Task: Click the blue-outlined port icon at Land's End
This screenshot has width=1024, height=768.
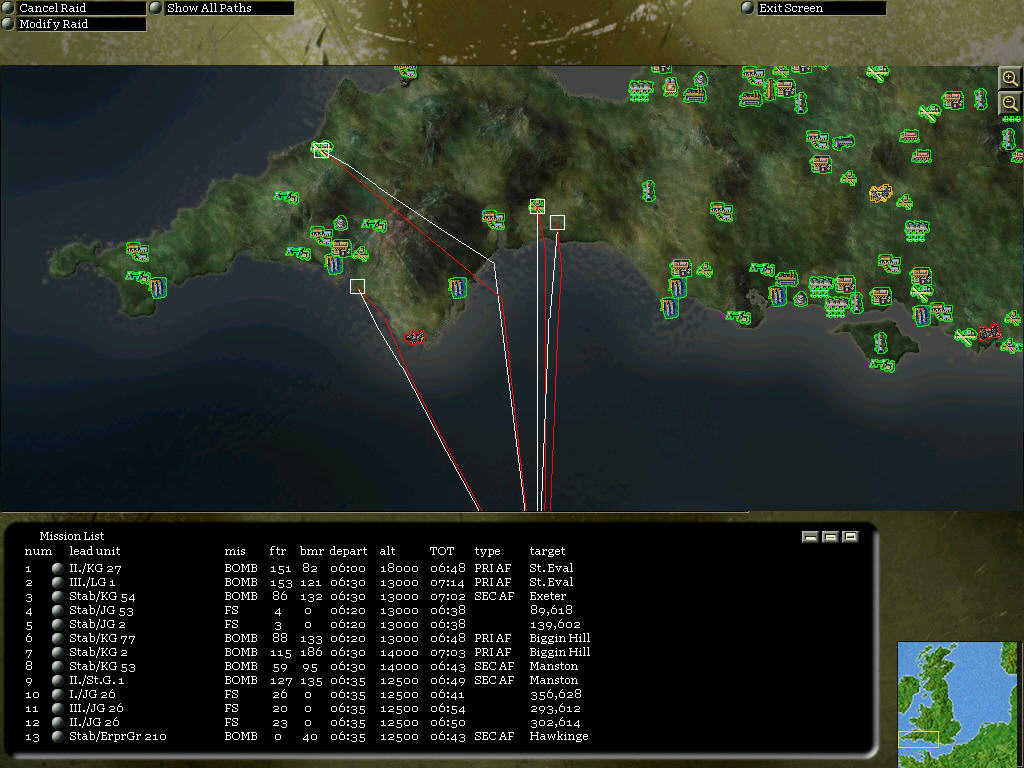Action: tap(158, 287)
